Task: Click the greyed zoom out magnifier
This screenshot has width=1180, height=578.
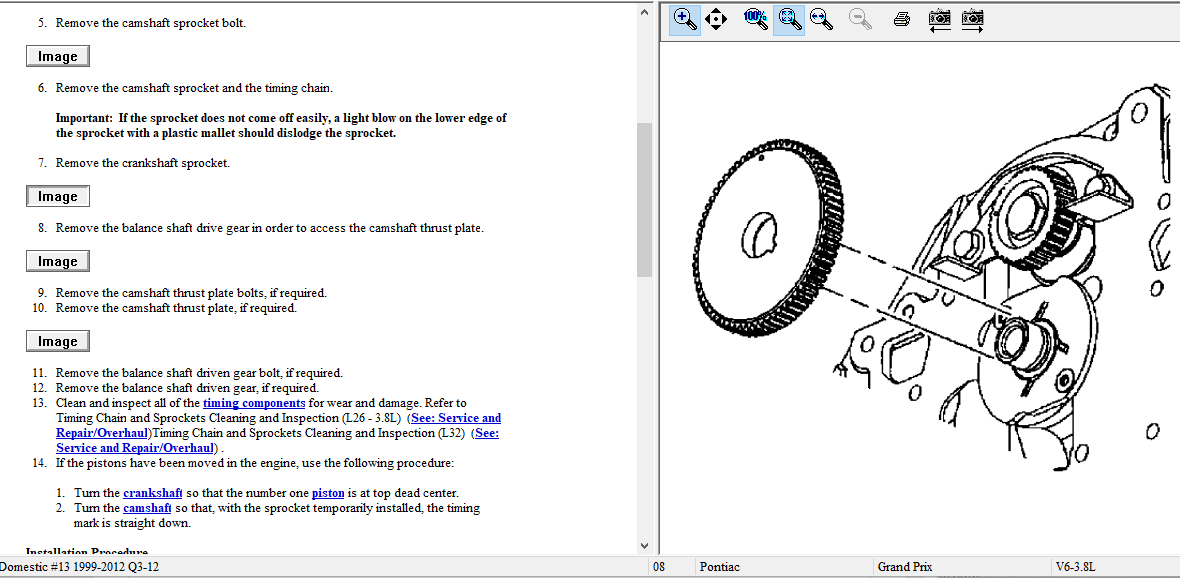Action: coord(859,20)
